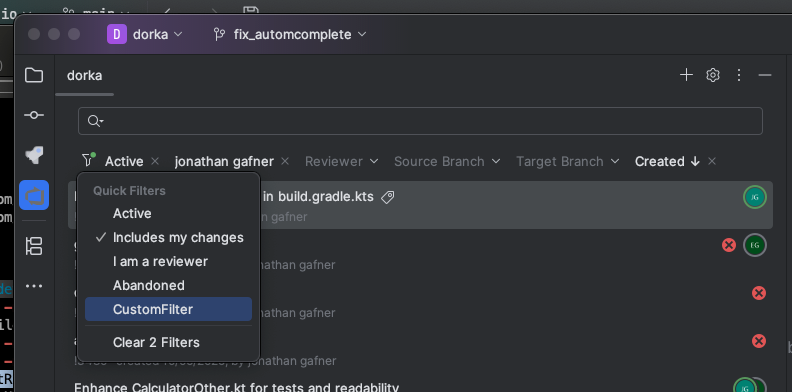Click the purple D project icon

117,34
